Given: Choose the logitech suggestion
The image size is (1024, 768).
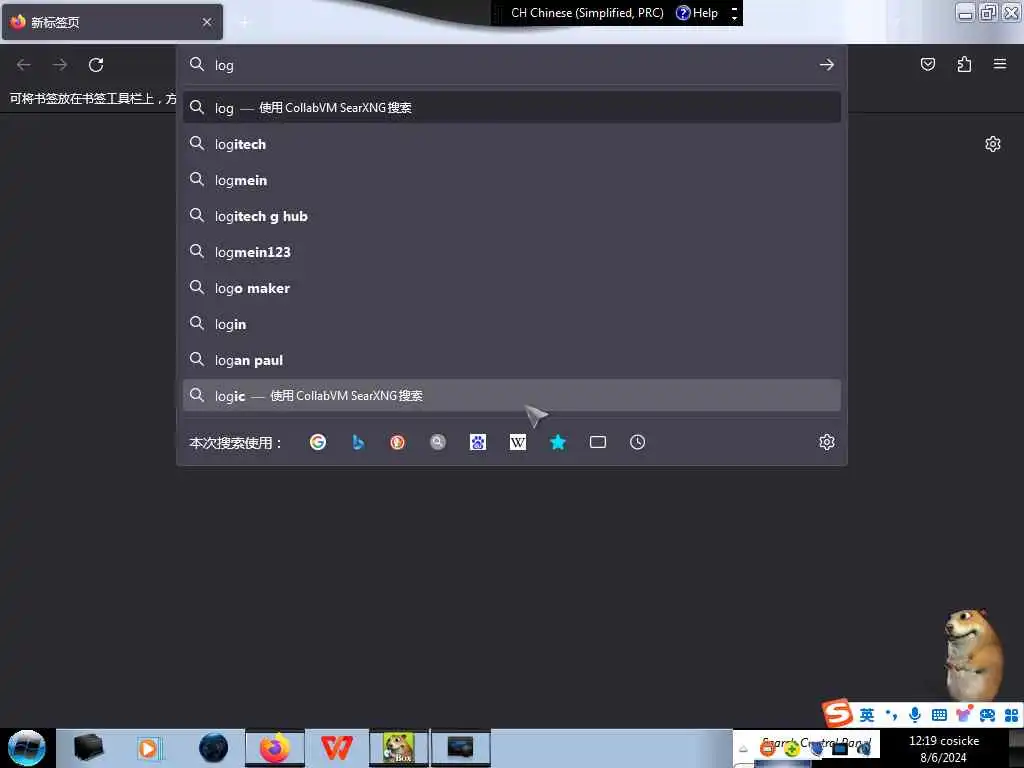Looking at the screenshot, I should [x=511, y=144].
